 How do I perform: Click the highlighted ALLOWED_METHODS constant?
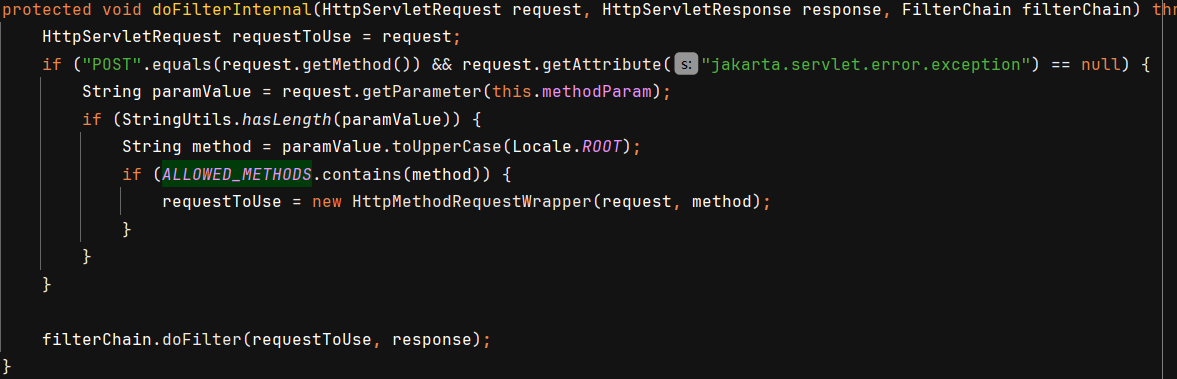tap(237, 174)
